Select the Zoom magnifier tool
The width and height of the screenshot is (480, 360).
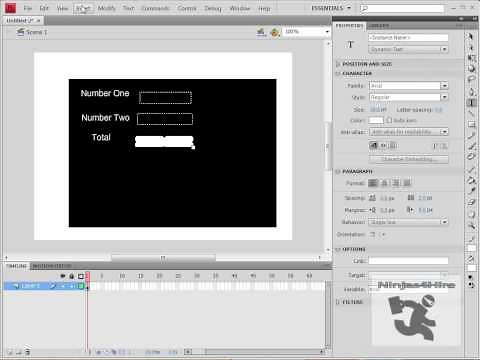coord(471,226)
